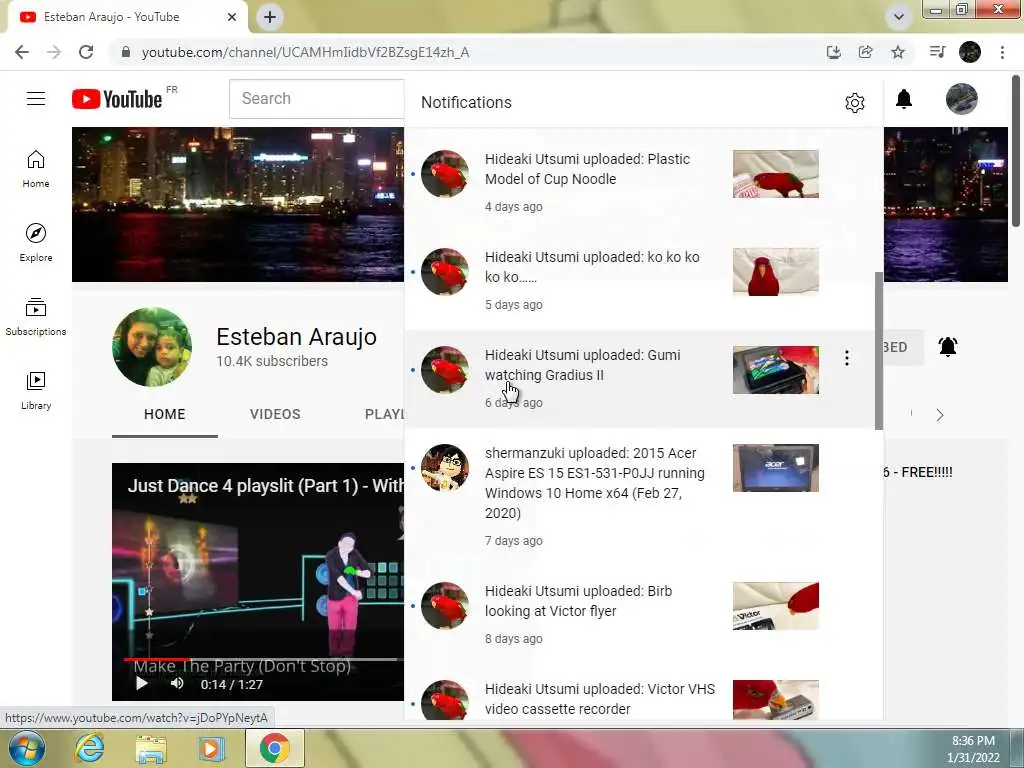Go to Home in the sidebar
The width and height of the screenshot is (1024, 768).
36,169
